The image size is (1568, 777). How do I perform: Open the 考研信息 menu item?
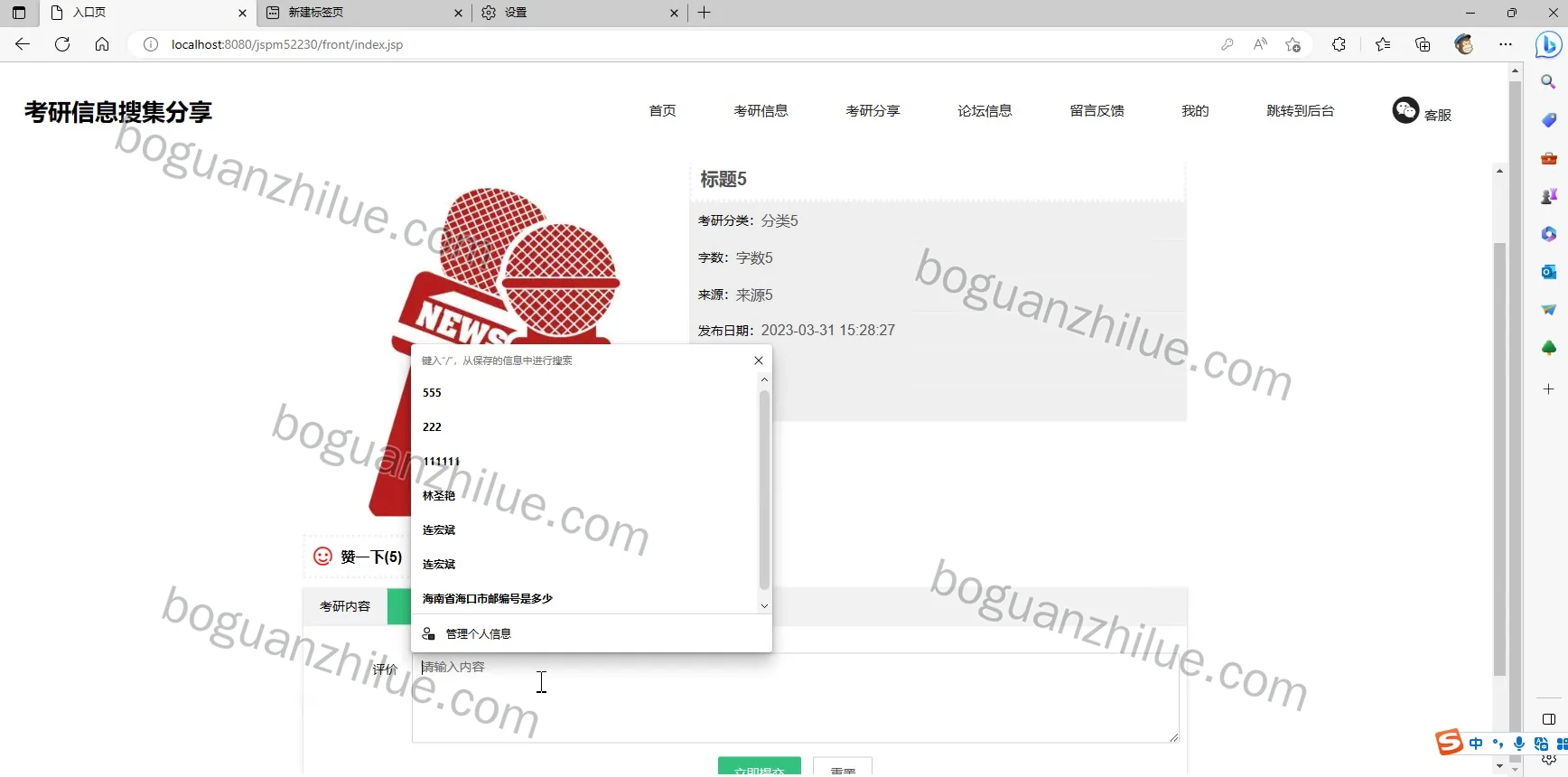point(761,111)
